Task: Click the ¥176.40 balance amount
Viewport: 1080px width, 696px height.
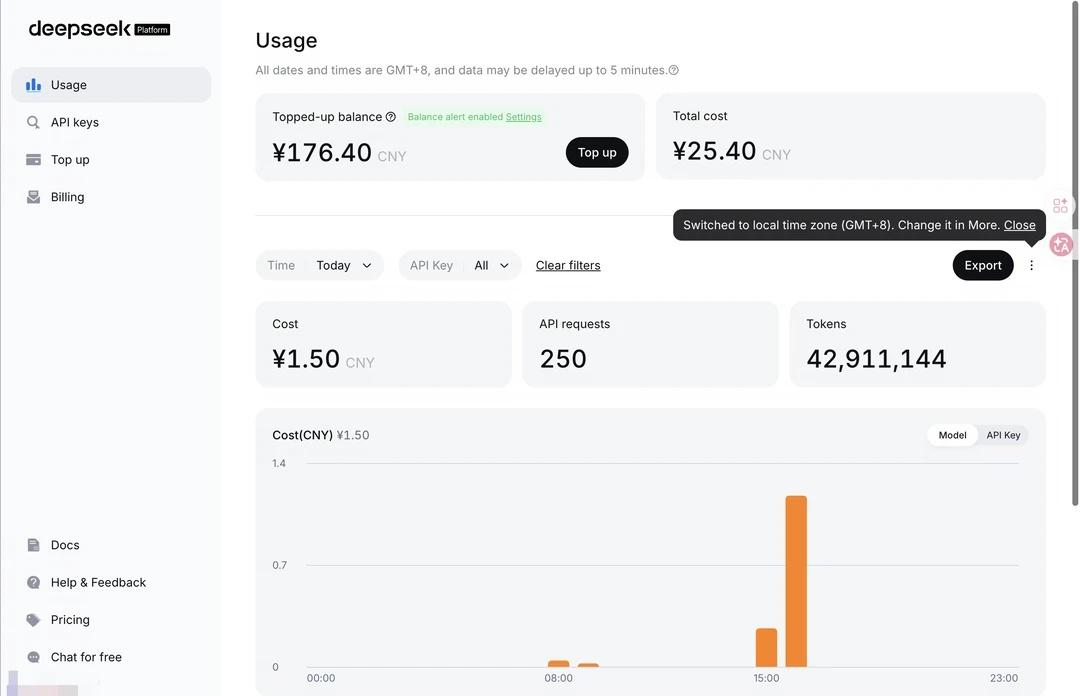Action: click(x=322, y=152)
